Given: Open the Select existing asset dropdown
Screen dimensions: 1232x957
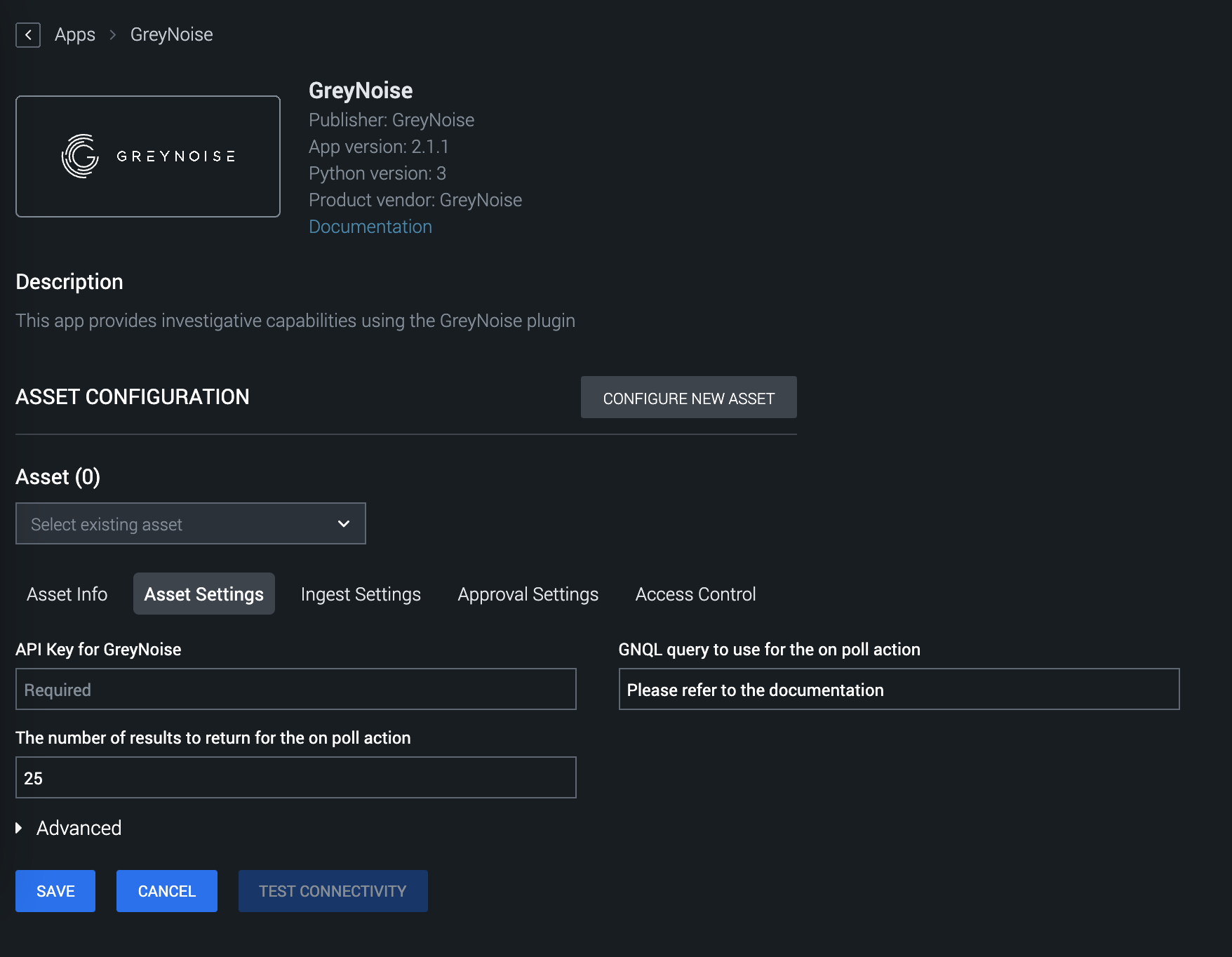Looking at the screenshot, I should point(191,523).
